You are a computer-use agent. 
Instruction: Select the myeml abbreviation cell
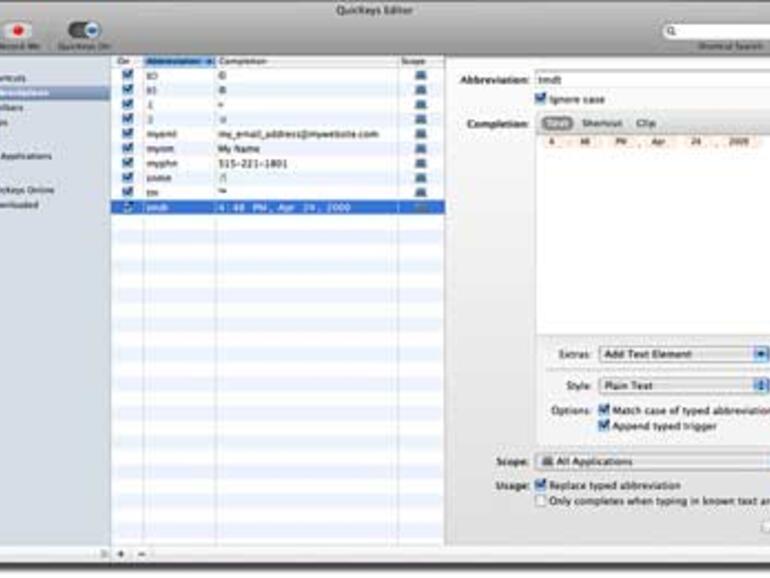tap(180, 134)
